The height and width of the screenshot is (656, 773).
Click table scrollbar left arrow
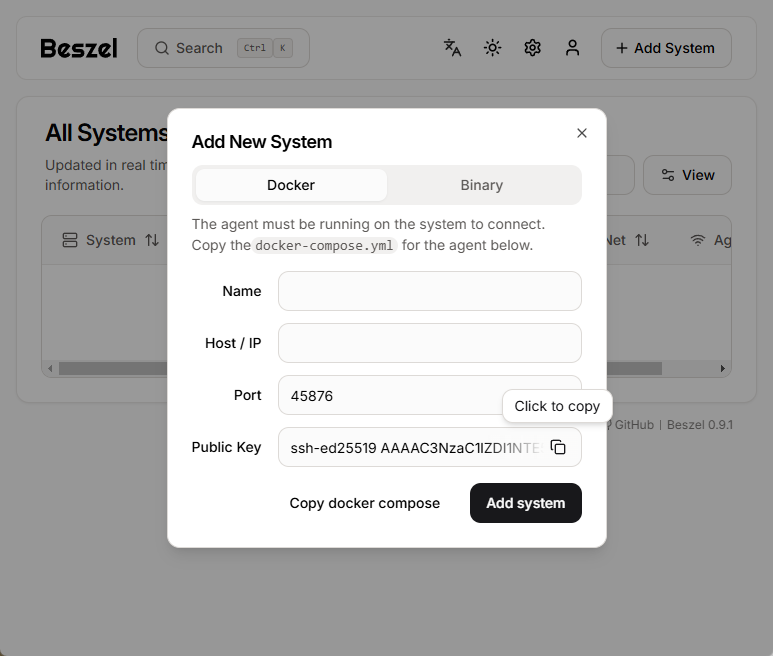pyautogui.click(x=50, y=369)
